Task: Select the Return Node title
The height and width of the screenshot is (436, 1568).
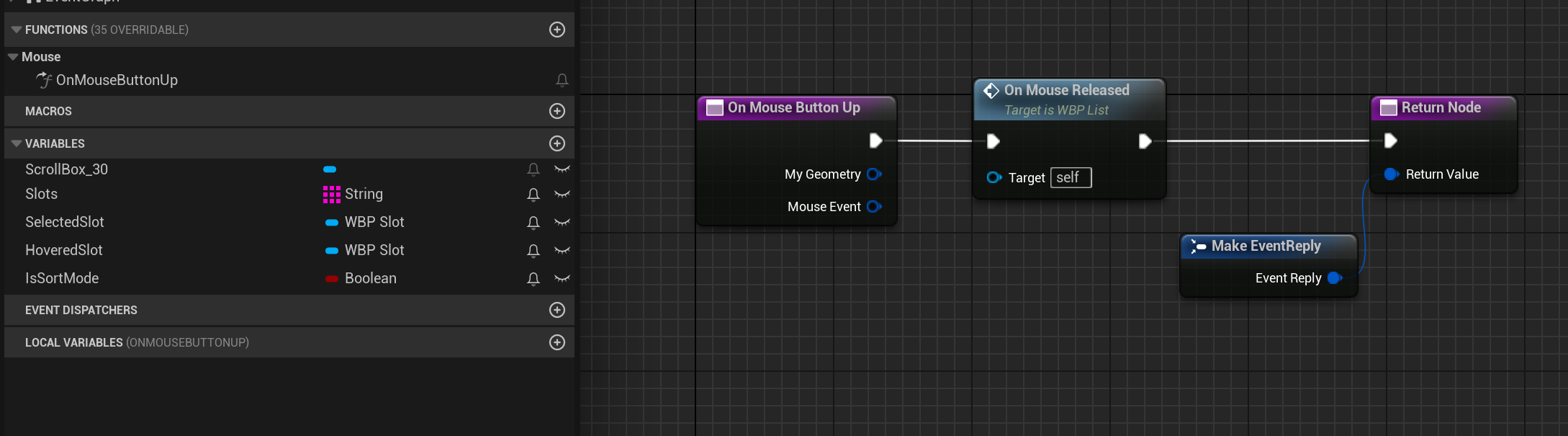Action: pos(1441,107)
